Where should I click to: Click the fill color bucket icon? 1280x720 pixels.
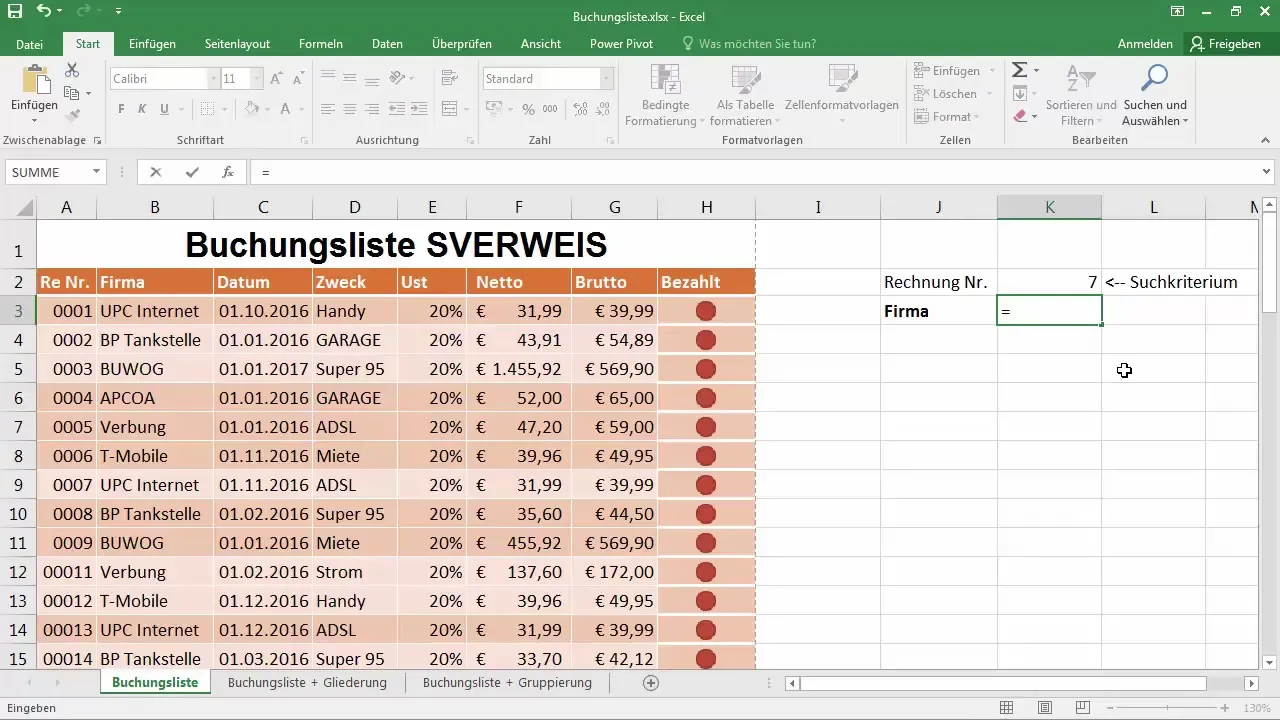click(252, 109)
